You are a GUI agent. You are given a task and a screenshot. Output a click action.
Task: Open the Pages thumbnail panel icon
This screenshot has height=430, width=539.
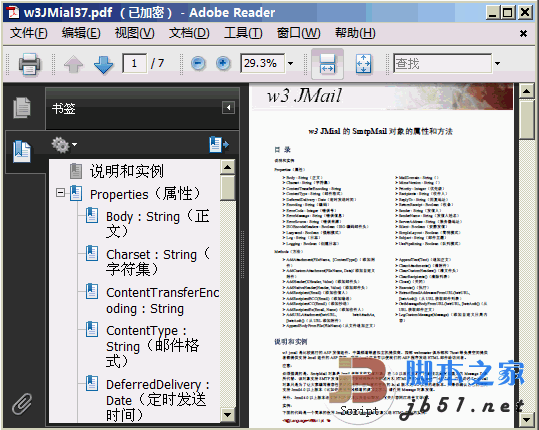22,108
